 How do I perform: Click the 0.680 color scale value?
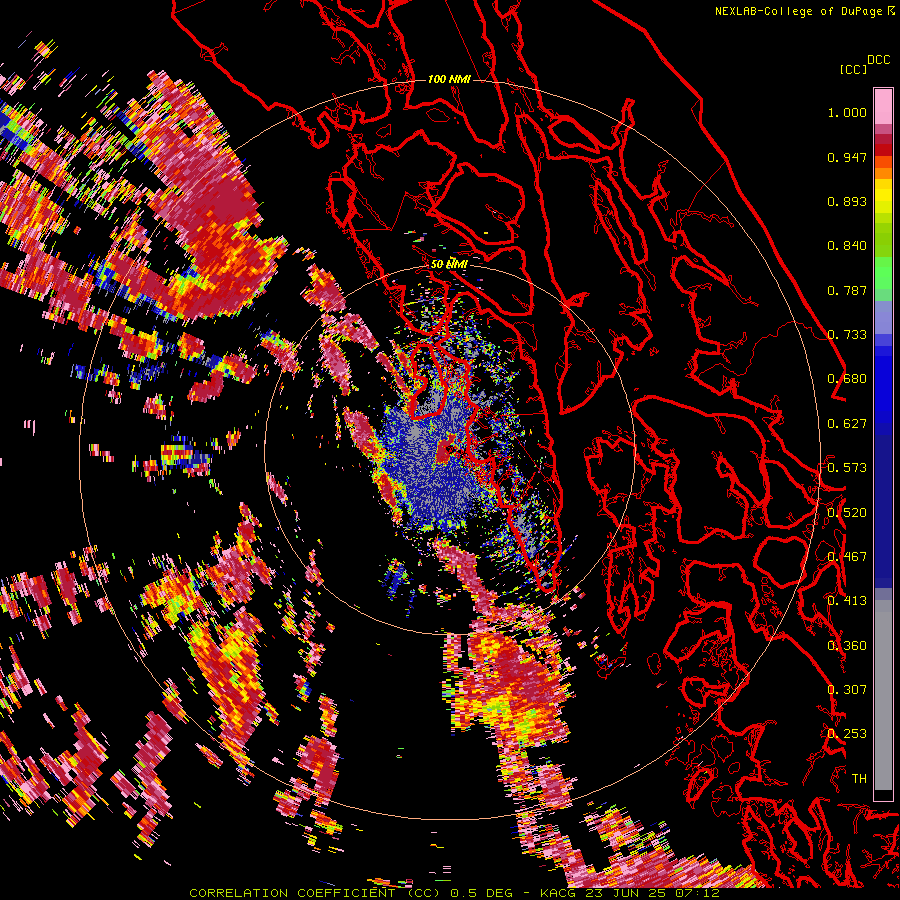[x=847, y=379]
